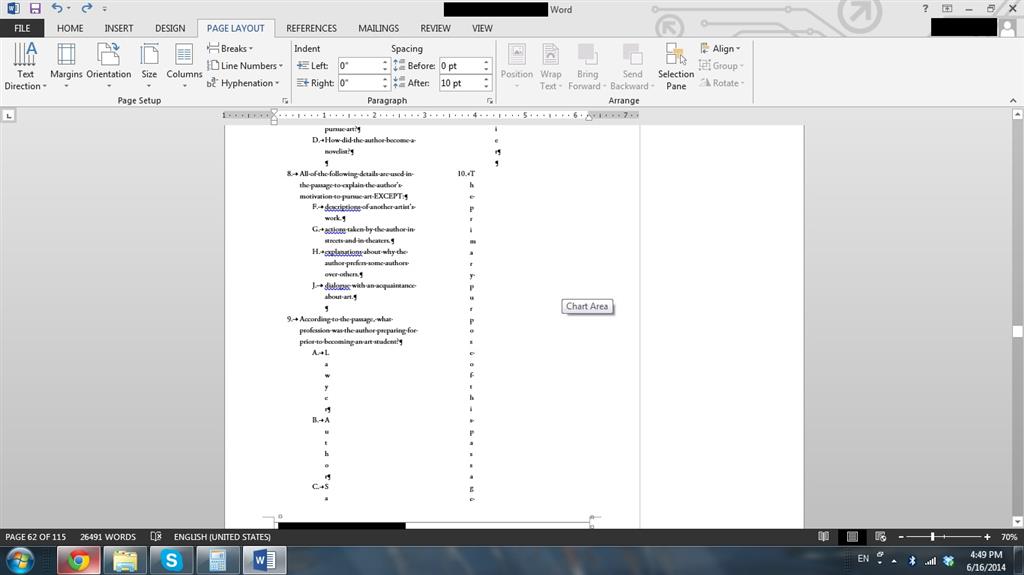
Task: Click the Bluetooth tray icon
Action: (912, 561)
